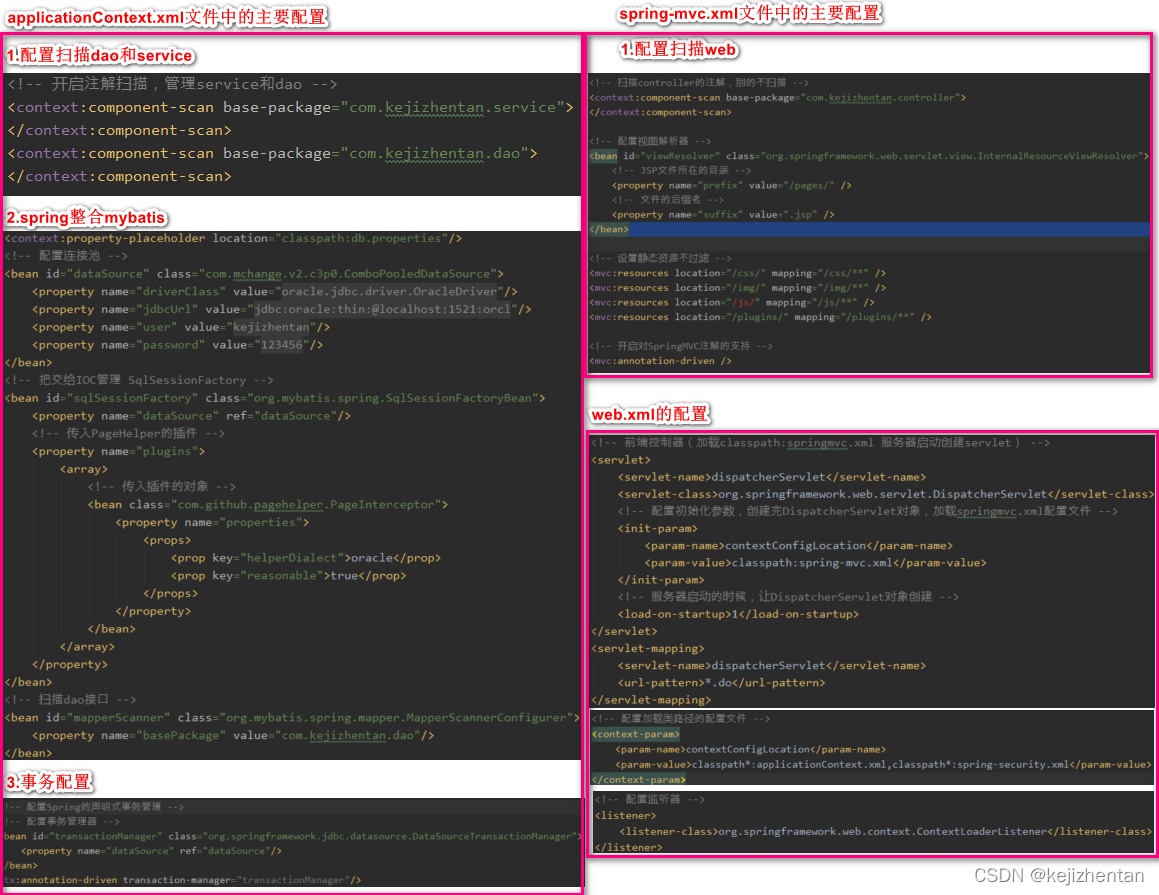Click the '2.spring整合mybatis' label

pos(86,217)
